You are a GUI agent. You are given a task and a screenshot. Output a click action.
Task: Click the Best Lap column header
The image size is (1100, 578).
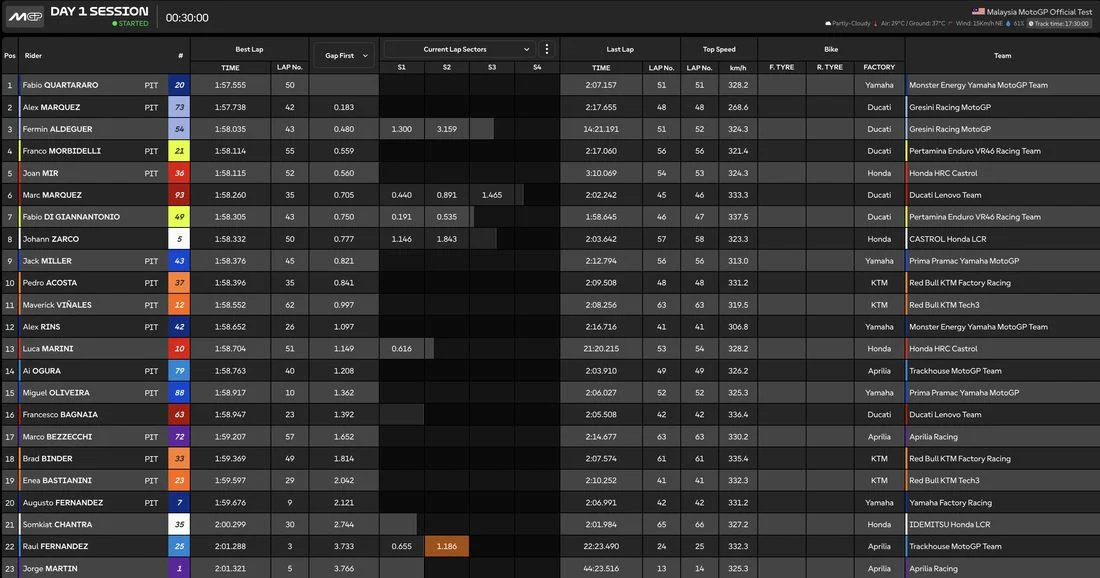tap(249, 49)
